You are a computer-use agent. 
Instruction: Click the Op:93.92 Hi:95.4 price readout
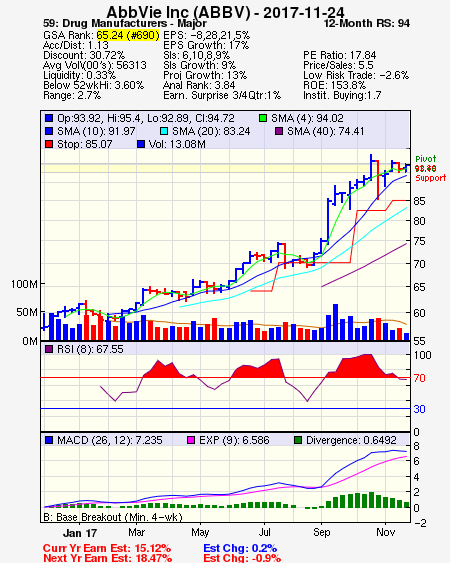pyautogui.click(x=146, y=118)
